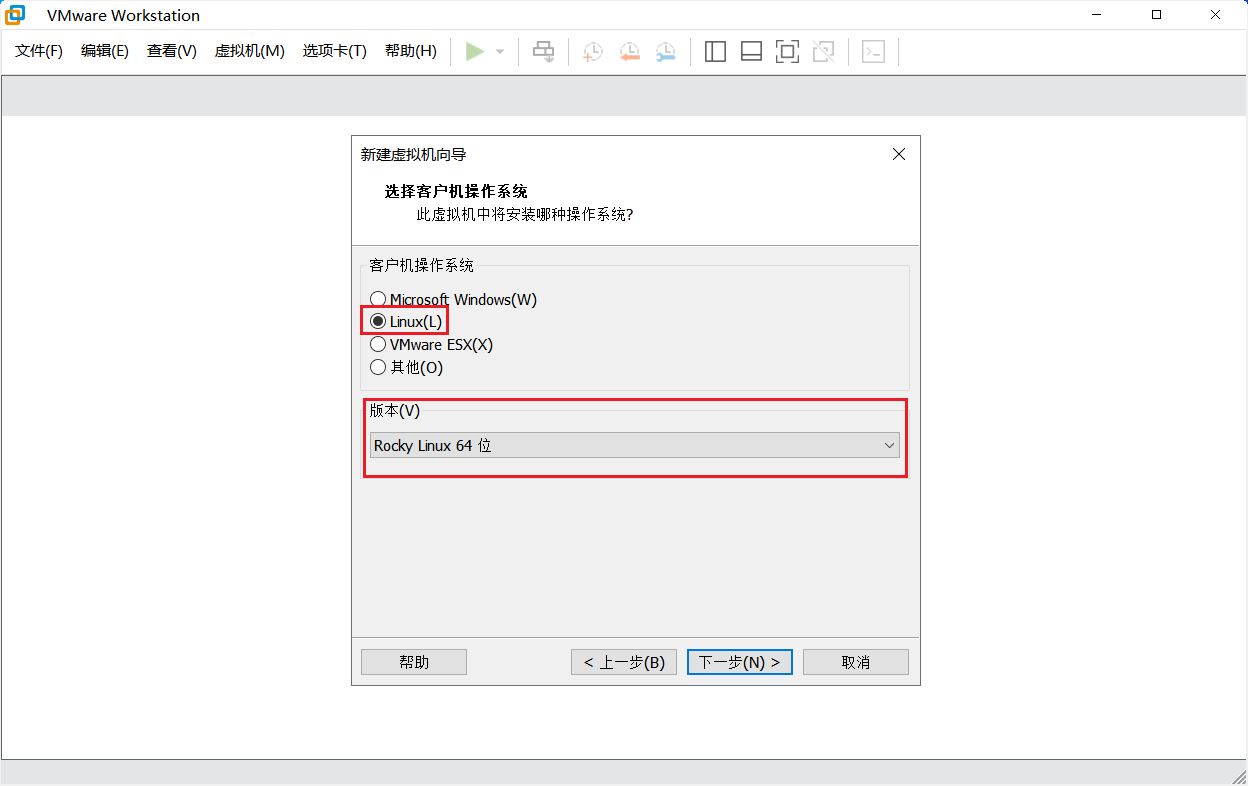Close the 新建虚拟机向导 dialog
1248x786 pixels.
(x=898, y=154)
